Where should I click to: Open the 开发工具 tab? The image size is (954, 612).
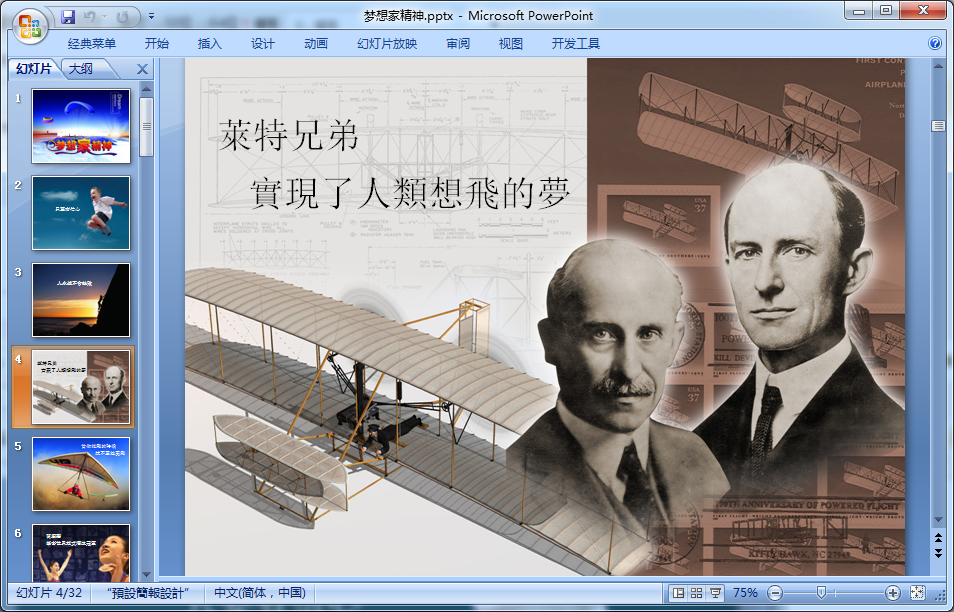pyautogui.click(x=576, y=44)
